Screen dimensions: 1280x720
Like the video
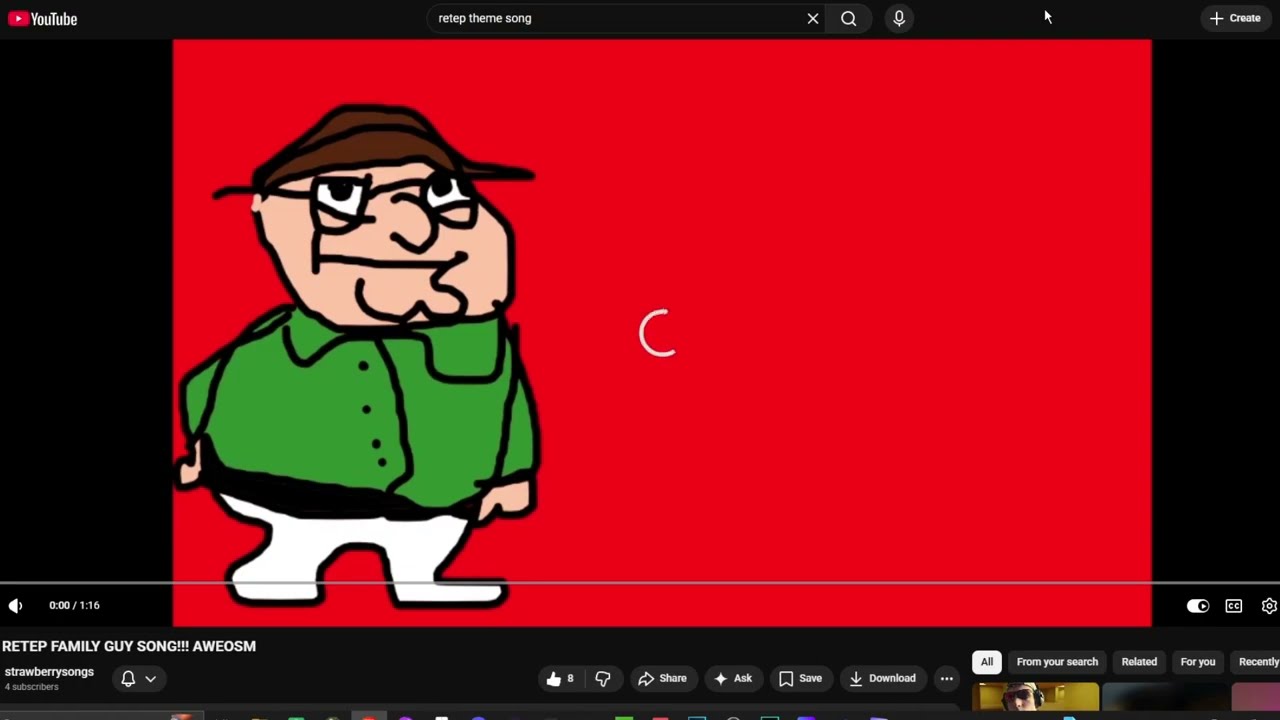coord(560,678)
